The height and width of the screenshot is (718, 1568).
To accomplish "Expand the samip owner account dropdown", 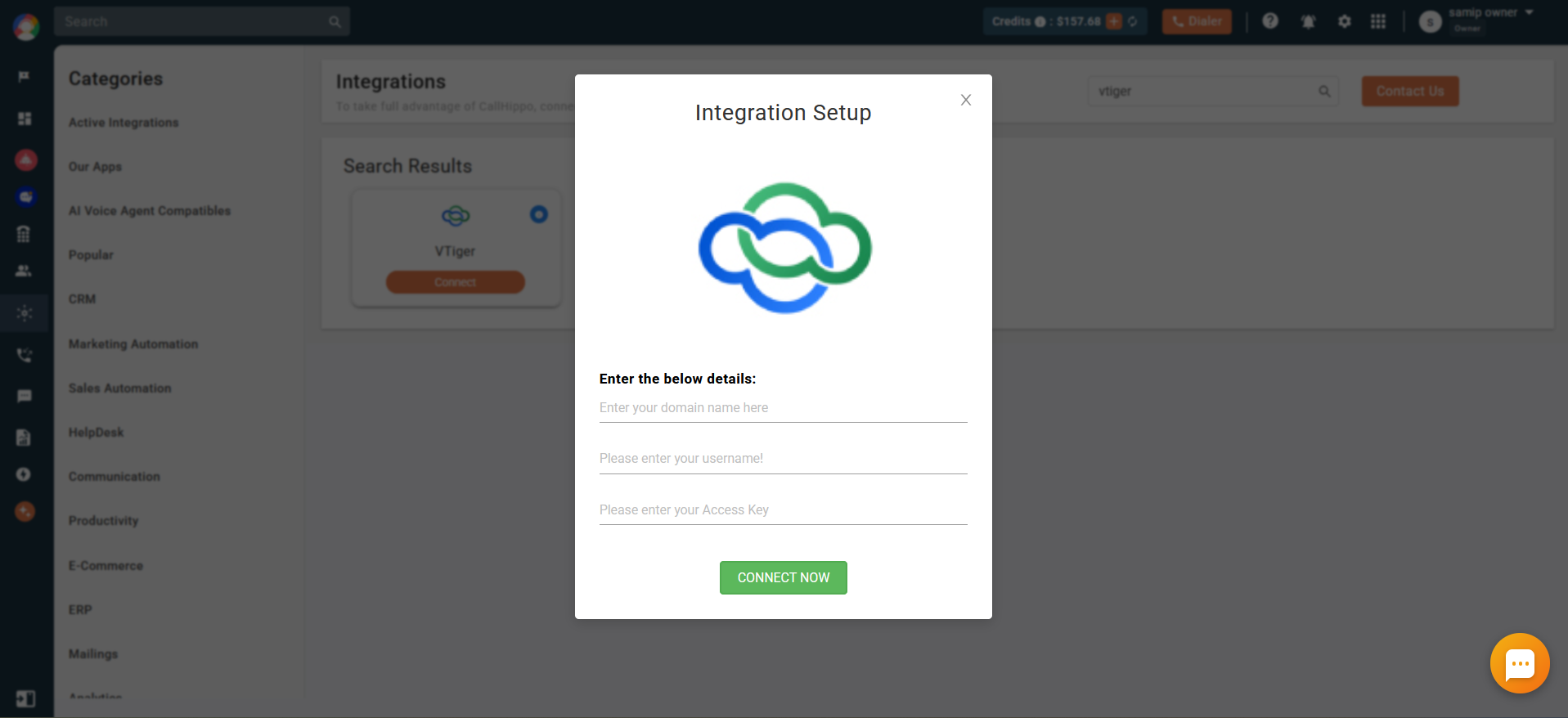I will pyautogui.click(x=1529, y=12).
